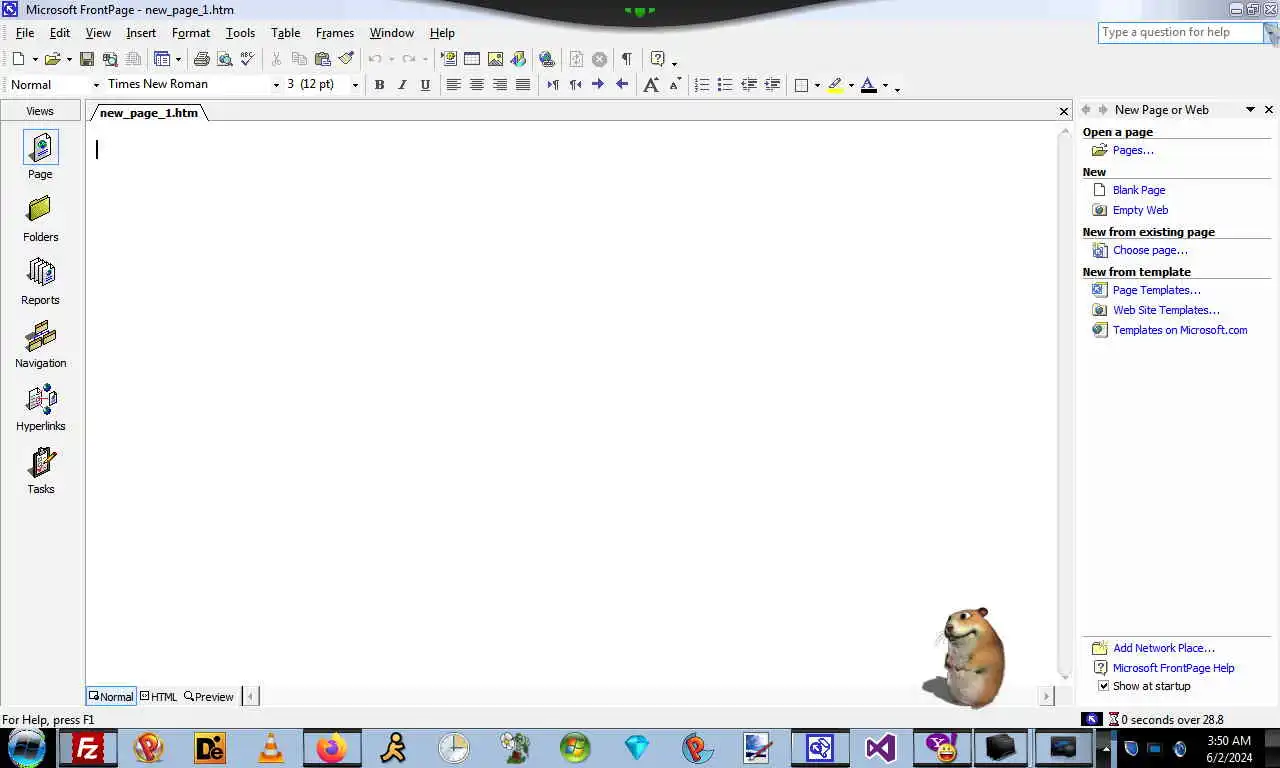The height and width of the screenshot is (768, 1280).
Task: Open Preview in Browser from the toolbar
Action: pyautogui.click(x=225, y=59)
